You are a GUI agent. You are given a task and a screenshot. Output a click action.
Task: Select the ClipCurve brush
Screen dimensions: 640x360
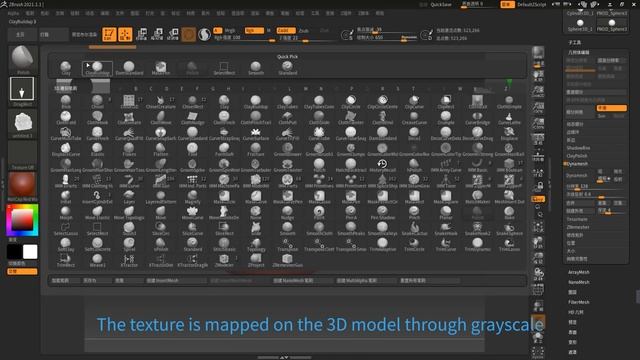click(414, 102)
